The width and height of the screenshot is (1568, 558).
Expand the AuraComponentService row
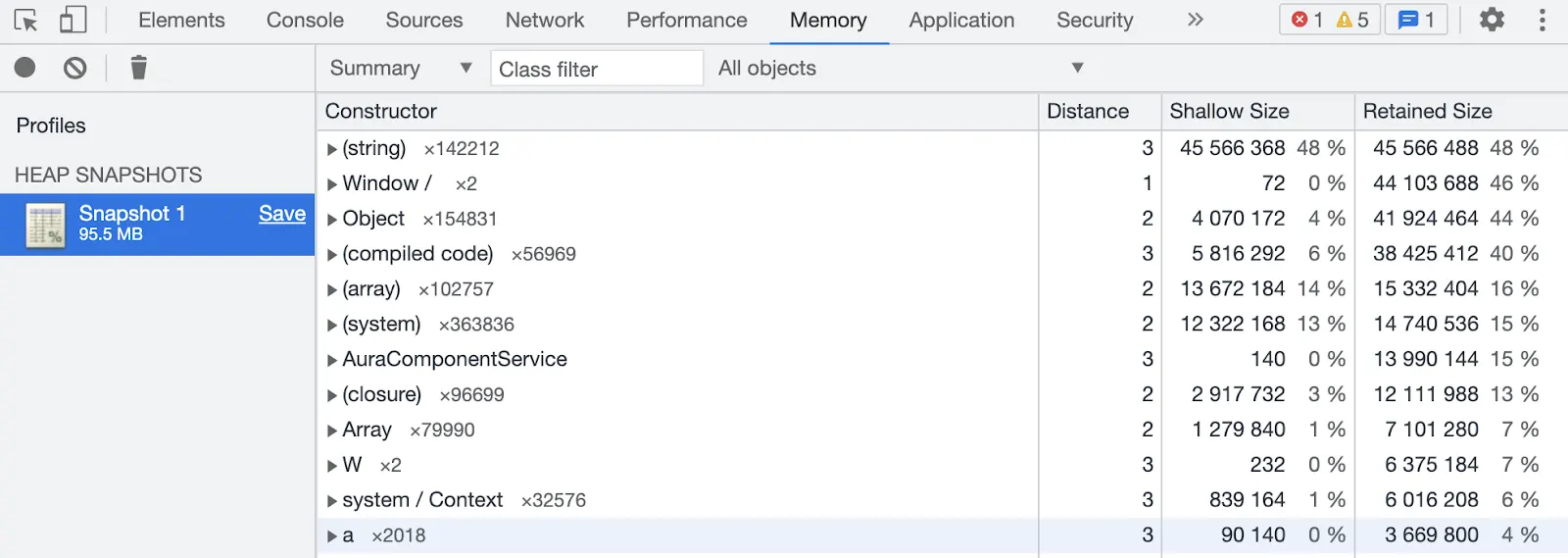click(332, 361)
